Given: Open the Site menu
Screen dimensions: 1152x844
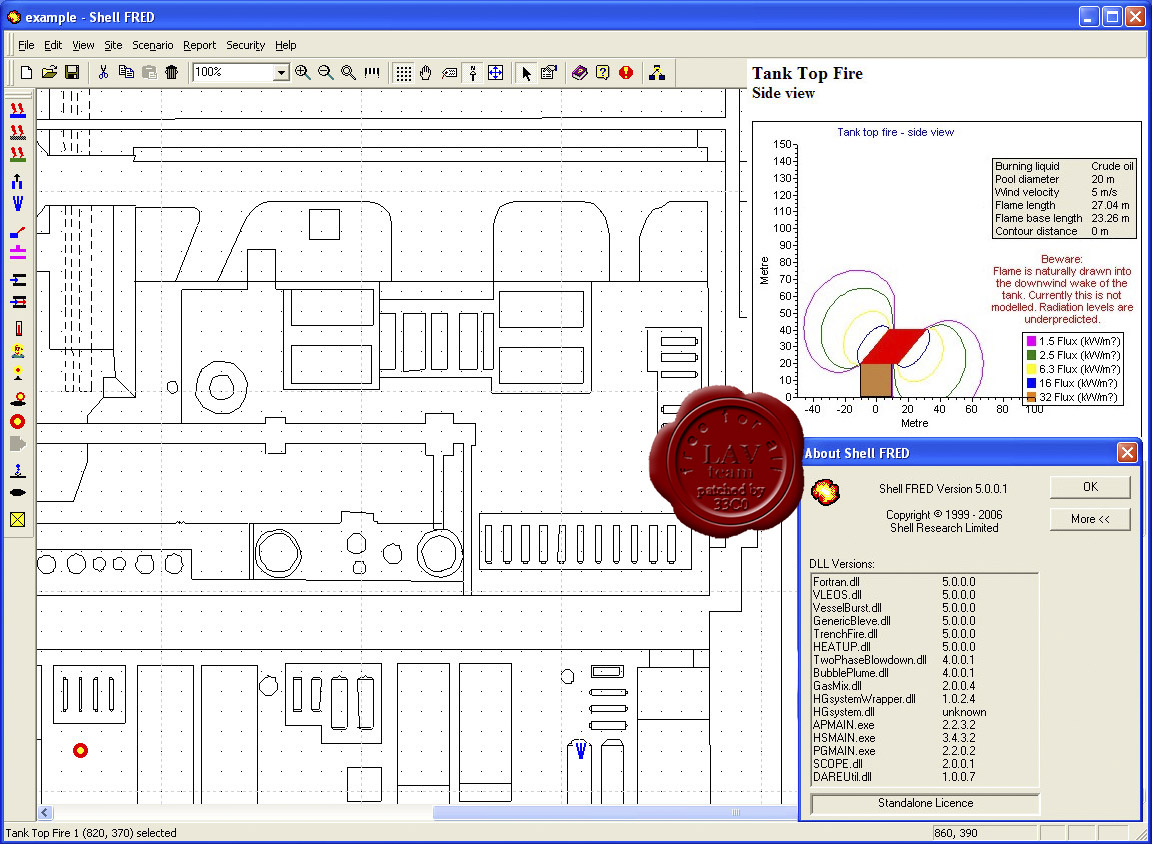Looking at the screenshot, I should pos(113,45).
